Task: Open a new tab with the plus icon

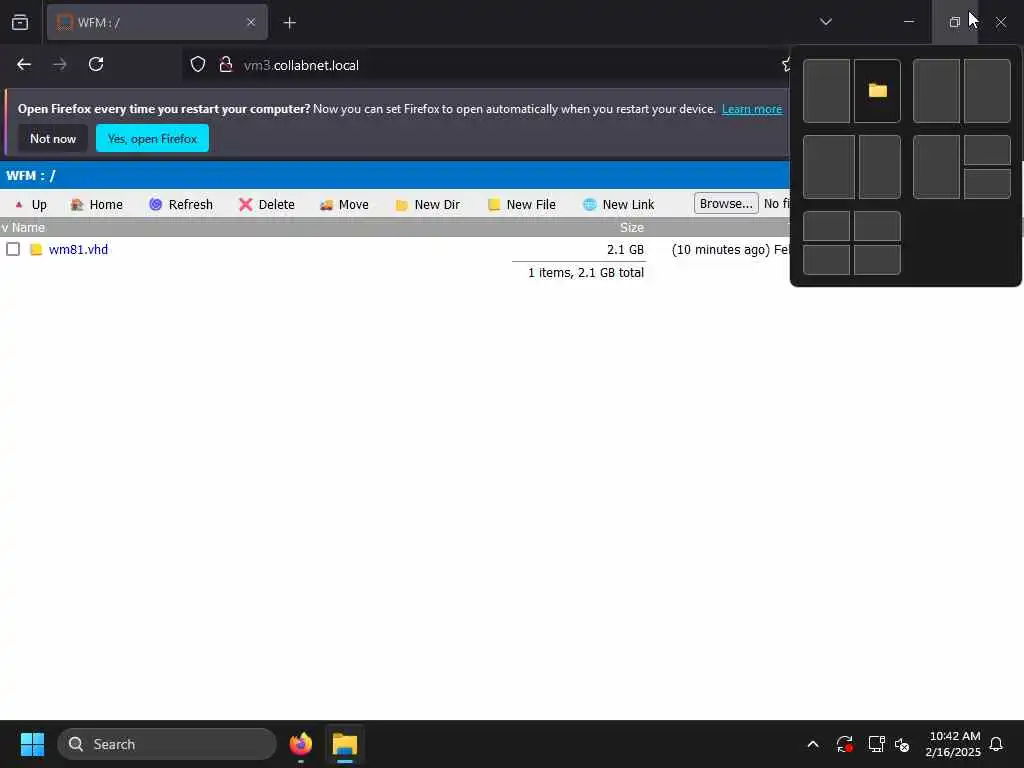Action: 290,23
